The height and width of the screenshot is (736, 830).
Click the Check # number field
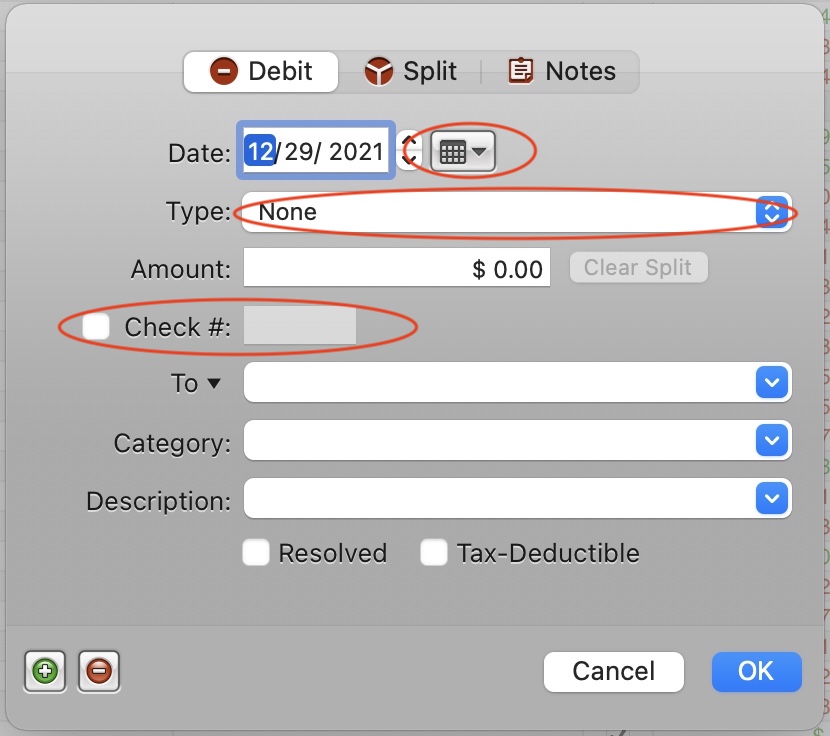pyautogui.click(x=300, y=326)
